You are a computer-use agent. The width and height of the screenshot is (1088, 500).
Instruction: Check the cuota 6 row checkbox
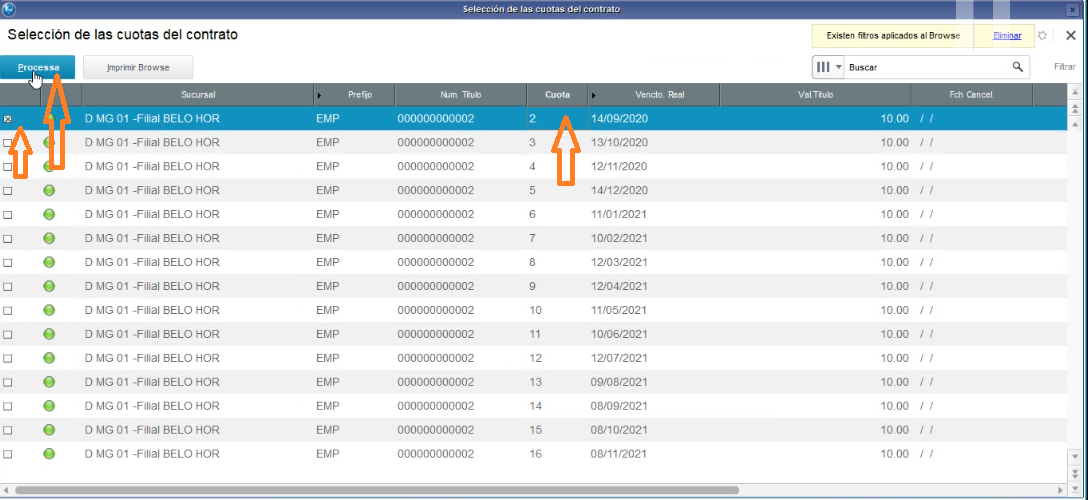[x=8, y=215]
